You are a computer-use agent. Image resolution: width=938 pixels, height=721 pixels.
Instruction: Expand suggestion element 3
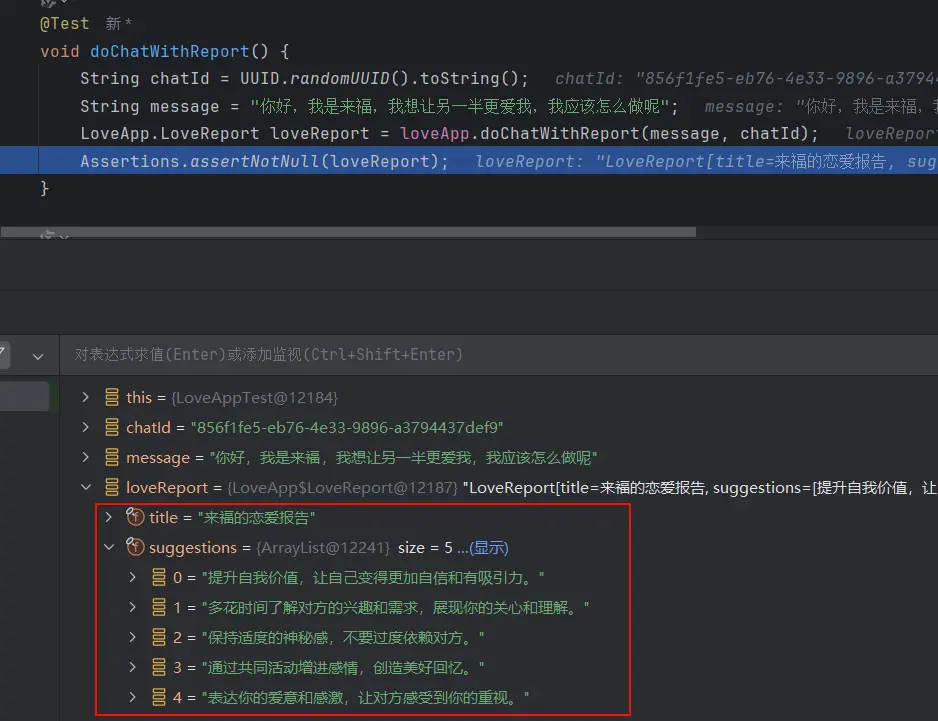click(x=132, y=667)
